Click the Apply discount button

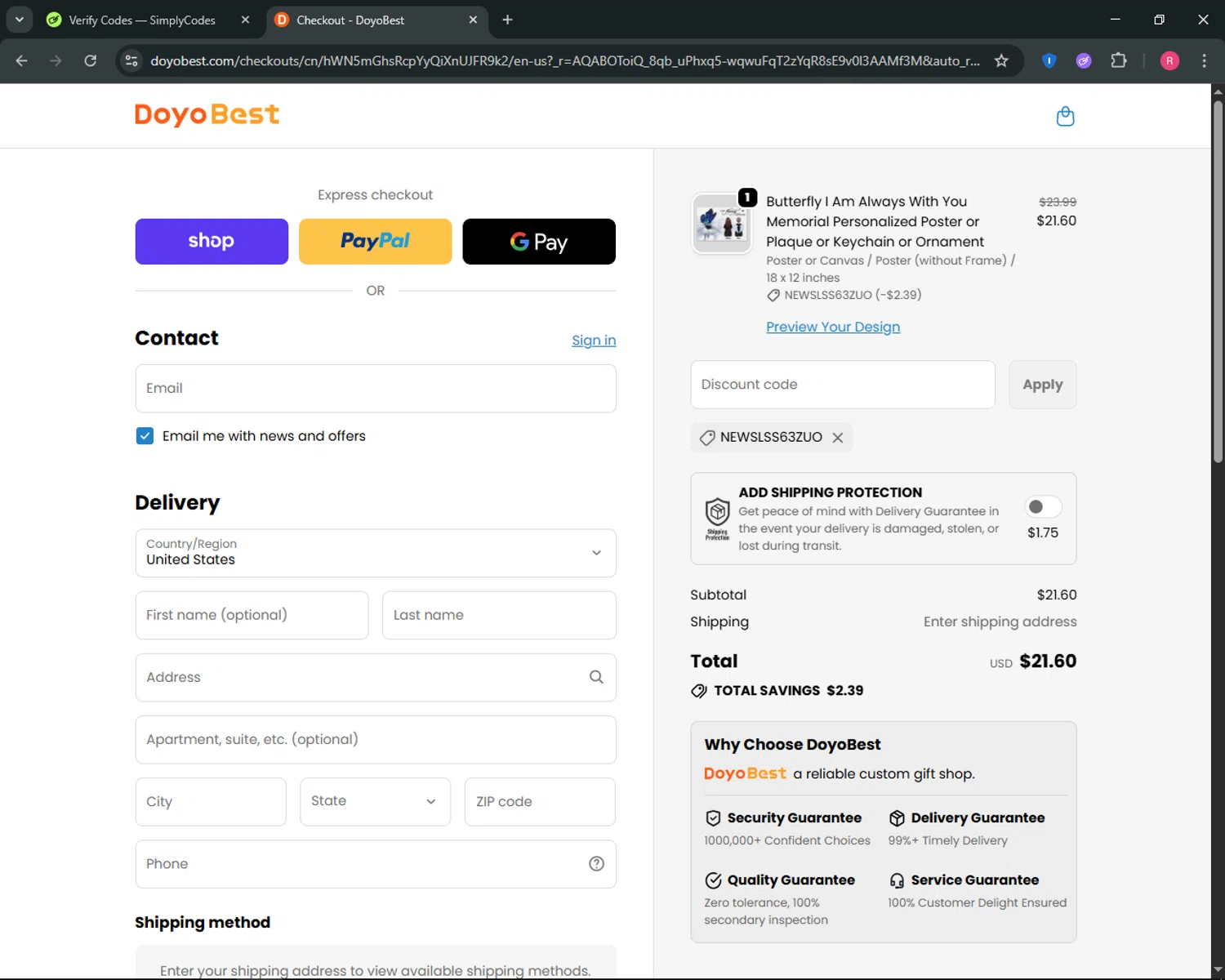coord(1043,385)
